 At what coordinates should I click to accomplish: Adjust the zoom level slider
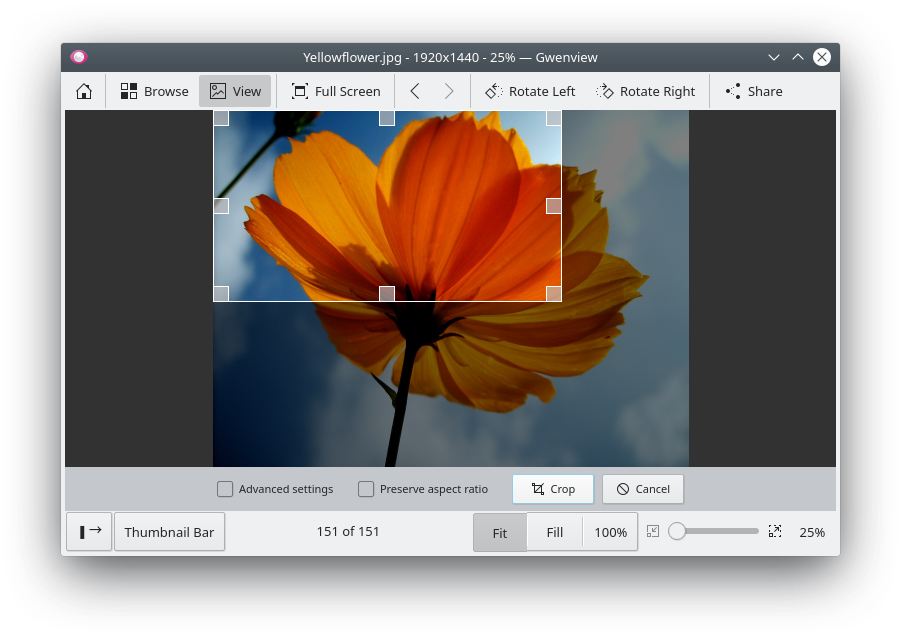713,532
